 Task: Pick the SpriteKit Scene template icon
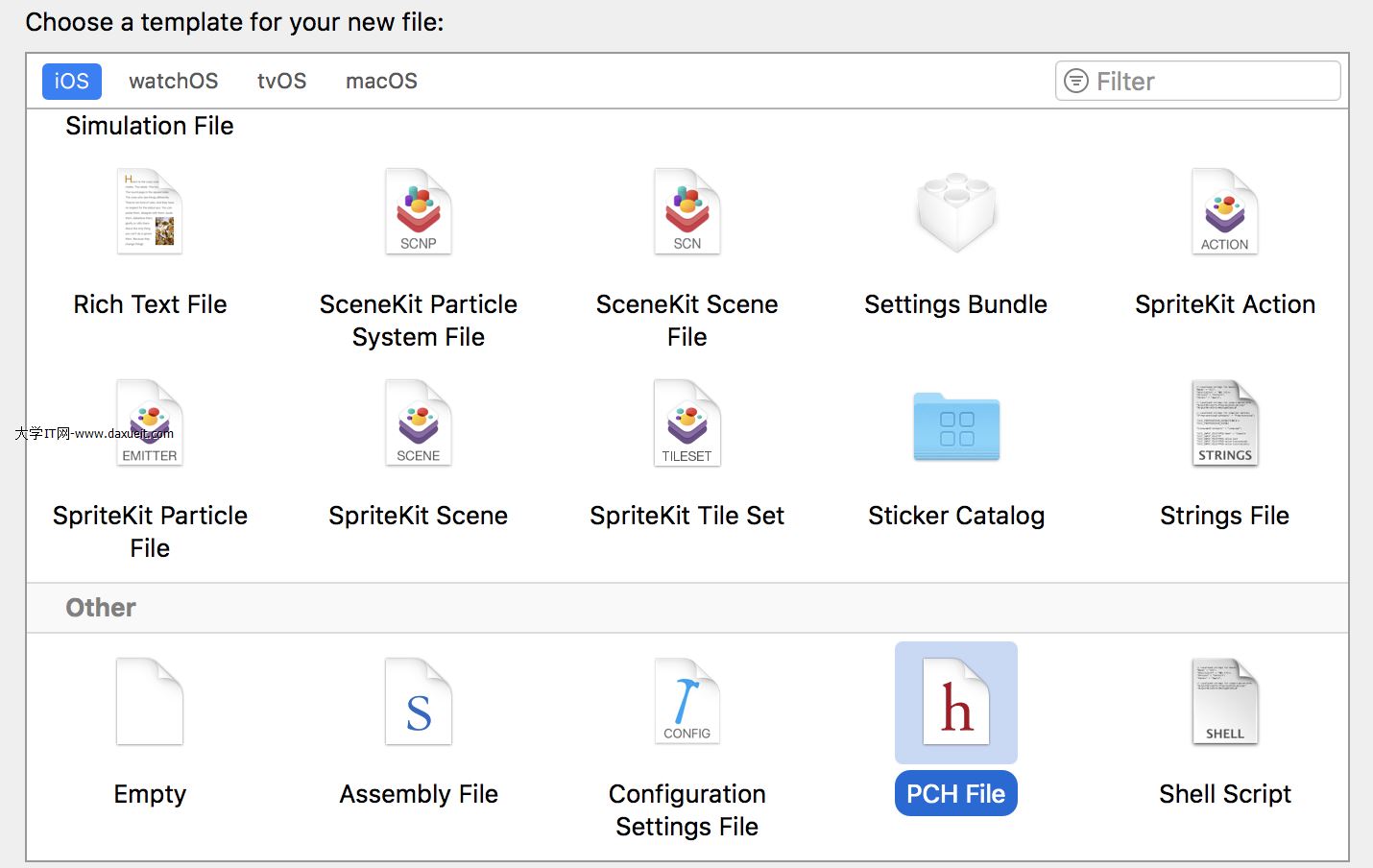pyautogui.click(x=419, y=423)
